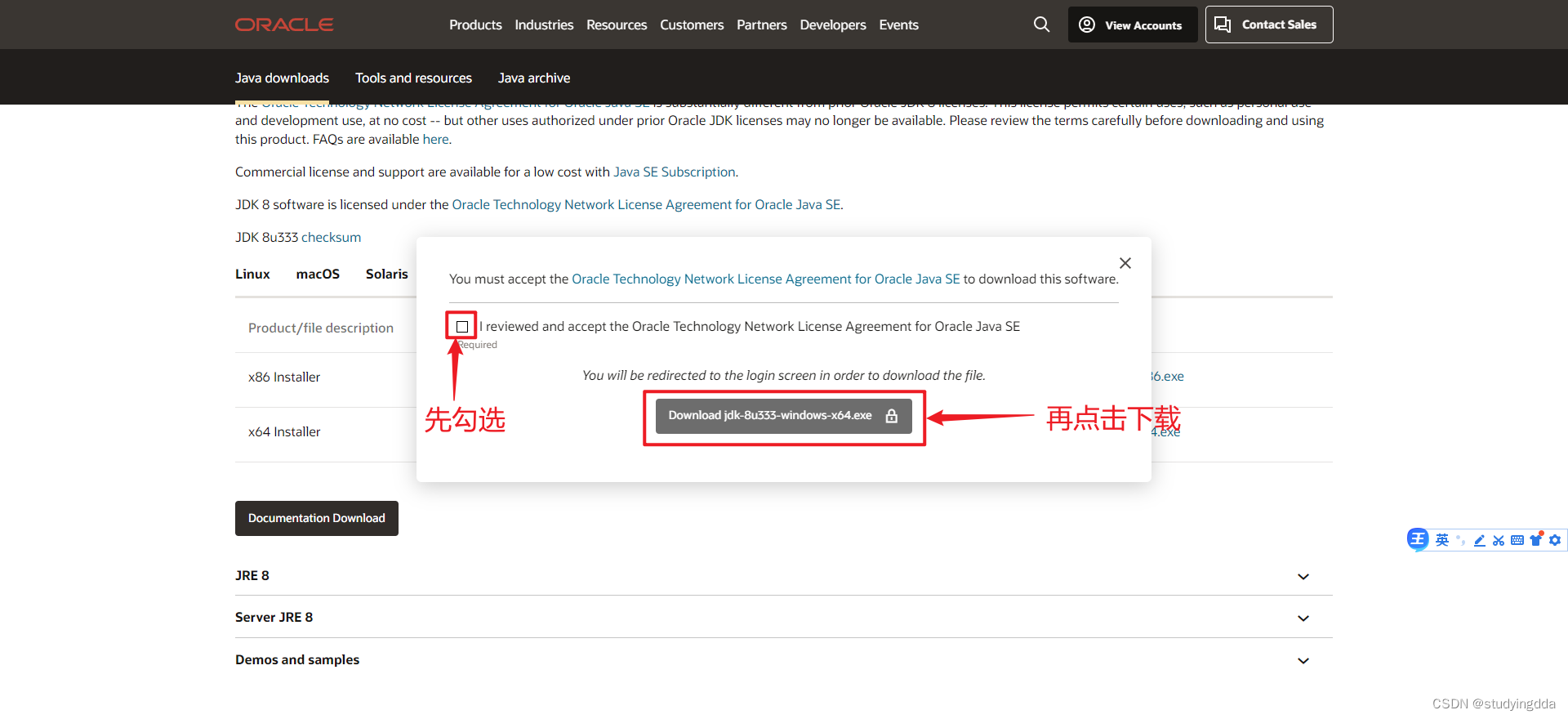Open the Events menu
Viewport: 1568px width, 719px height.
(898, 25)
